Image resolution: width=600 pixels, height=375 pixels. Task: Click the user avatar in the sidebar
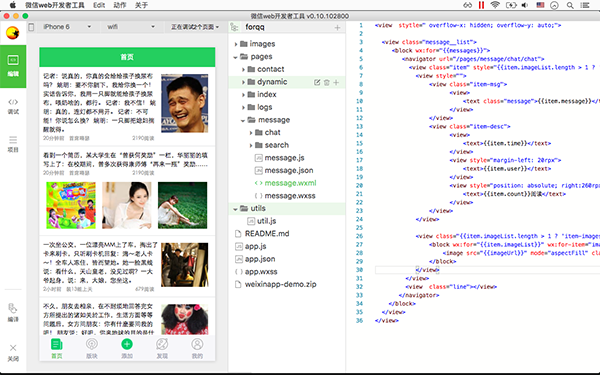[13, 33]
